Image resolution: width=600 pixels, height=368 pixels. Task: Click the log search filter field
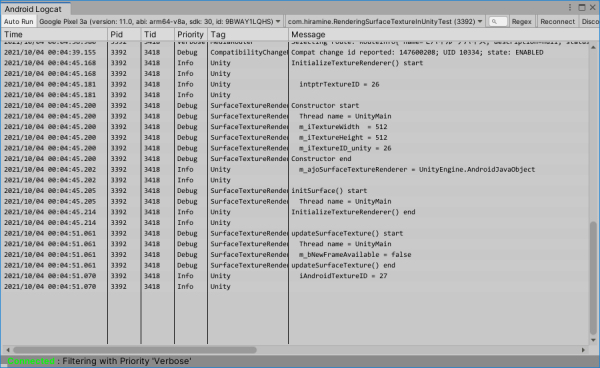pyautogui.click(x=498, y=21)
